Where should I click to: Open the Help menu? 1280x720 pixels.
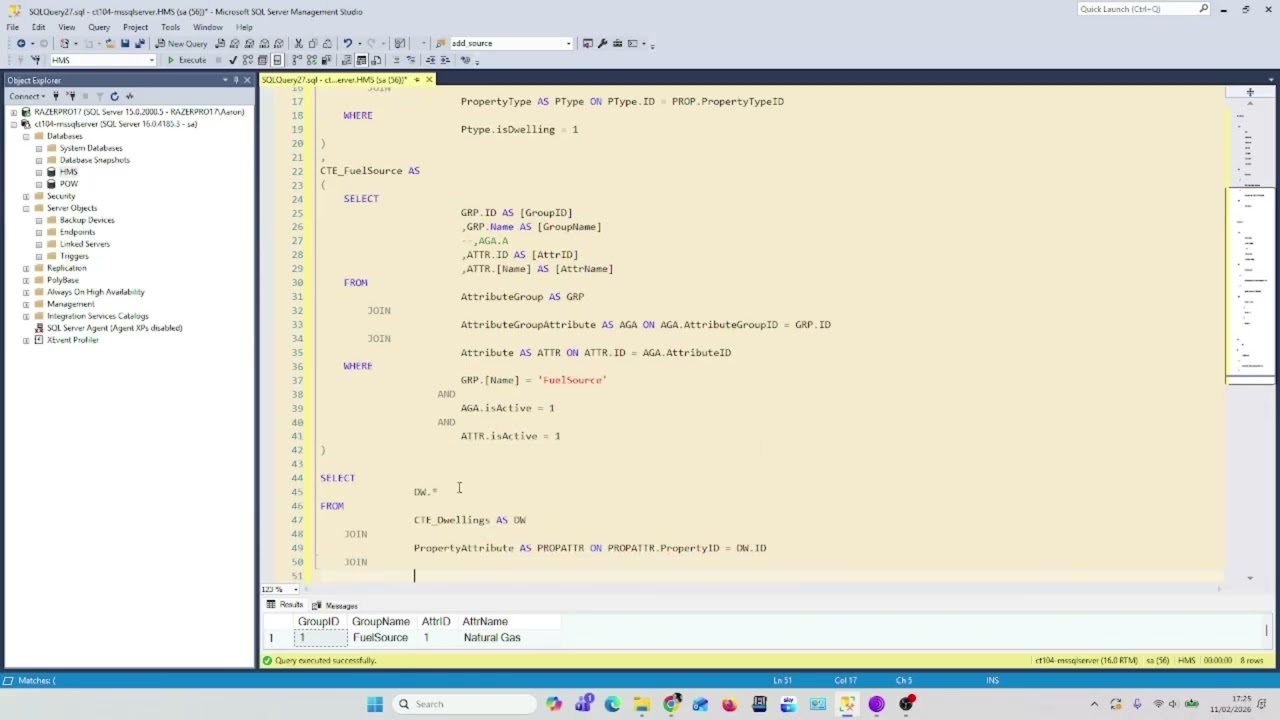[244, 27]
